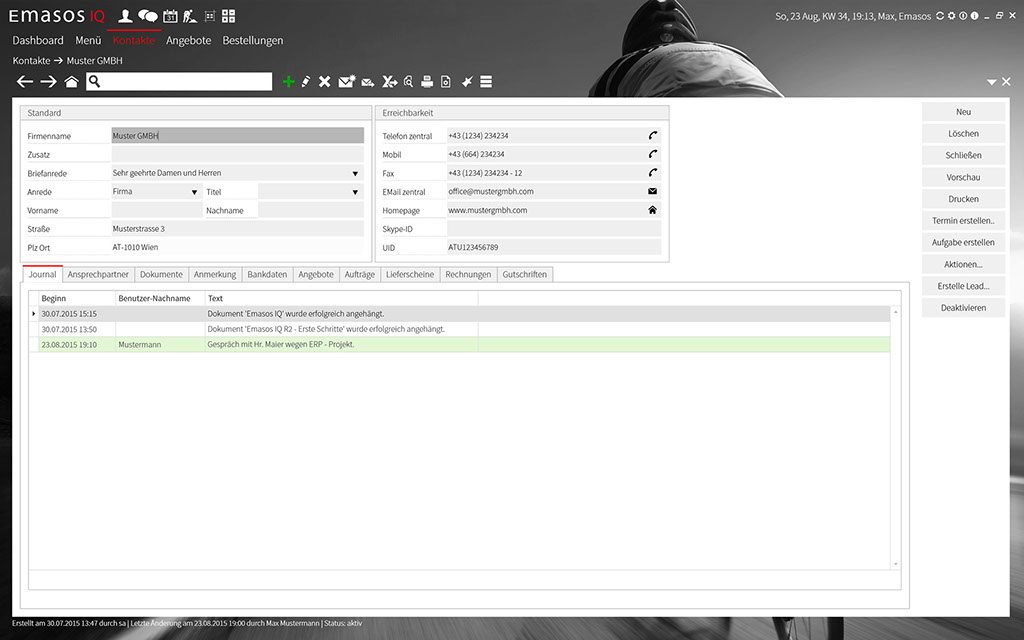Click the printer icon in toolbar
This screenshot has width=1024, height=640.
point(427,82)
